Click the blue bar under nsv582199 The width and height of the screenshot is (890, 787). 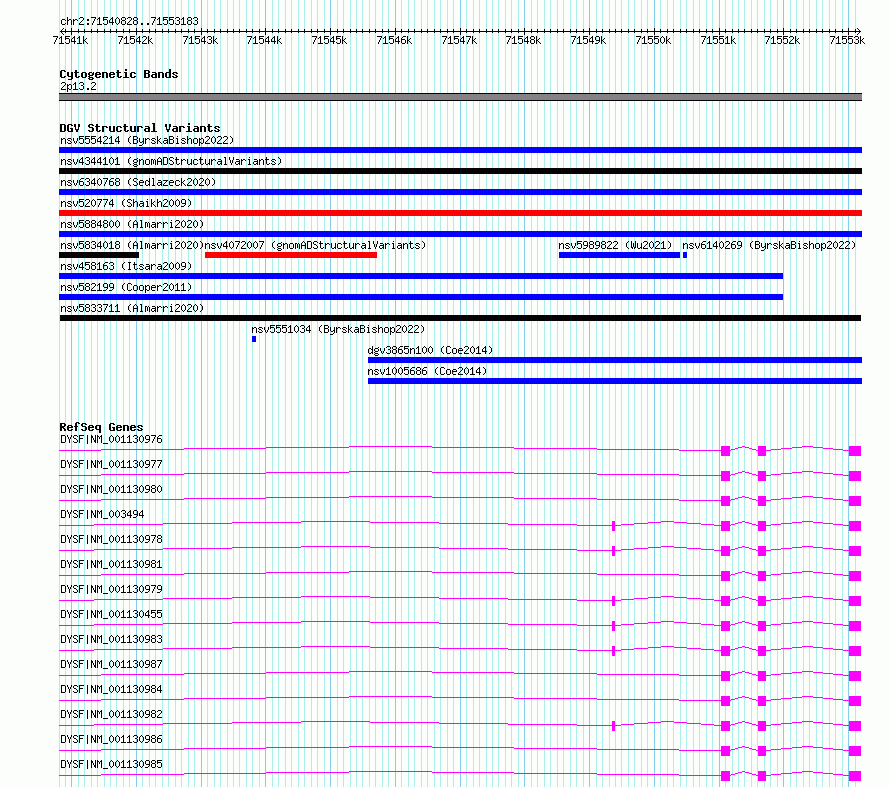421,297
